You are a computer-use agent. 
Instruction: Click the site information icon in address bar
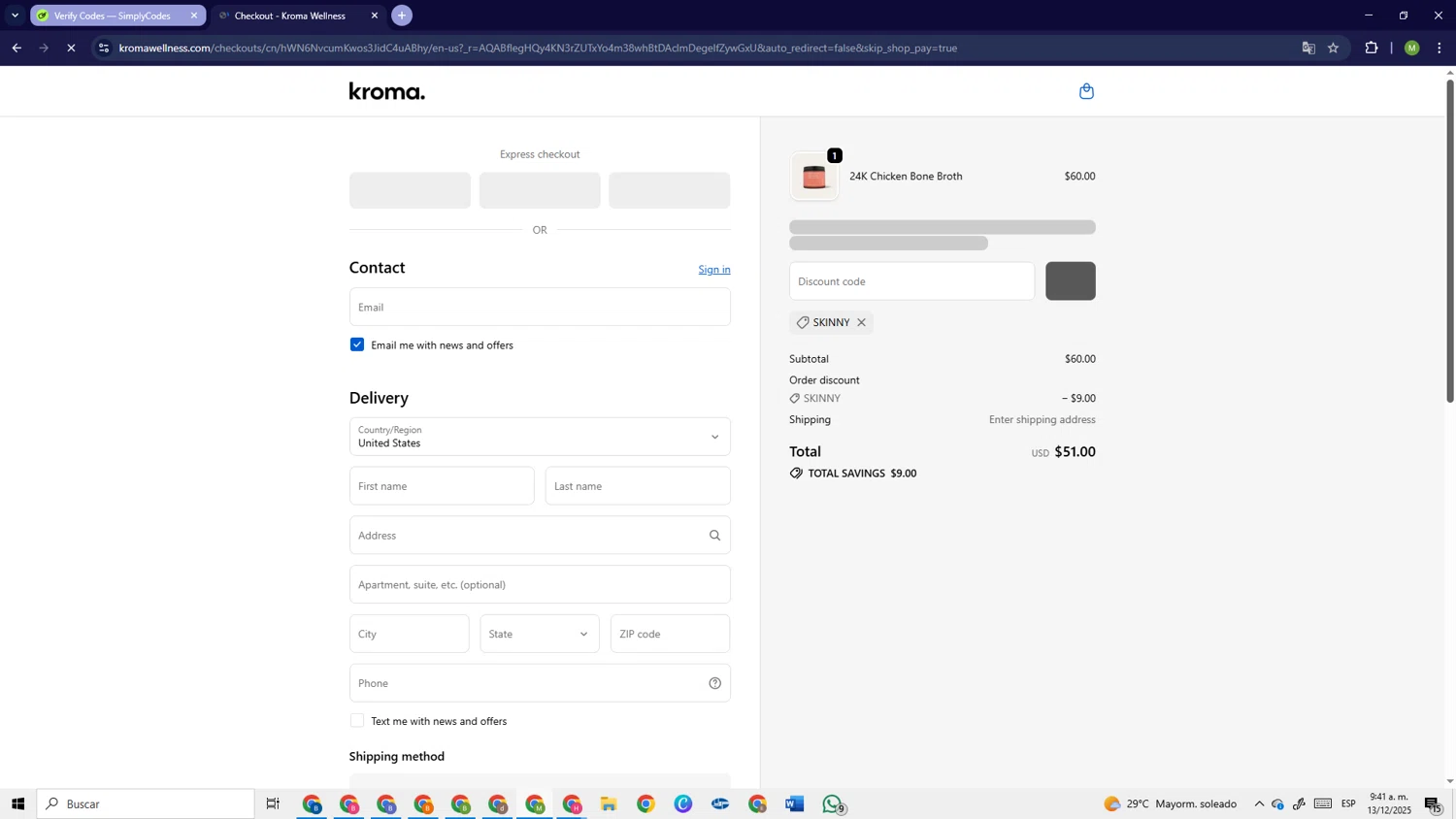tap(104, 48)
